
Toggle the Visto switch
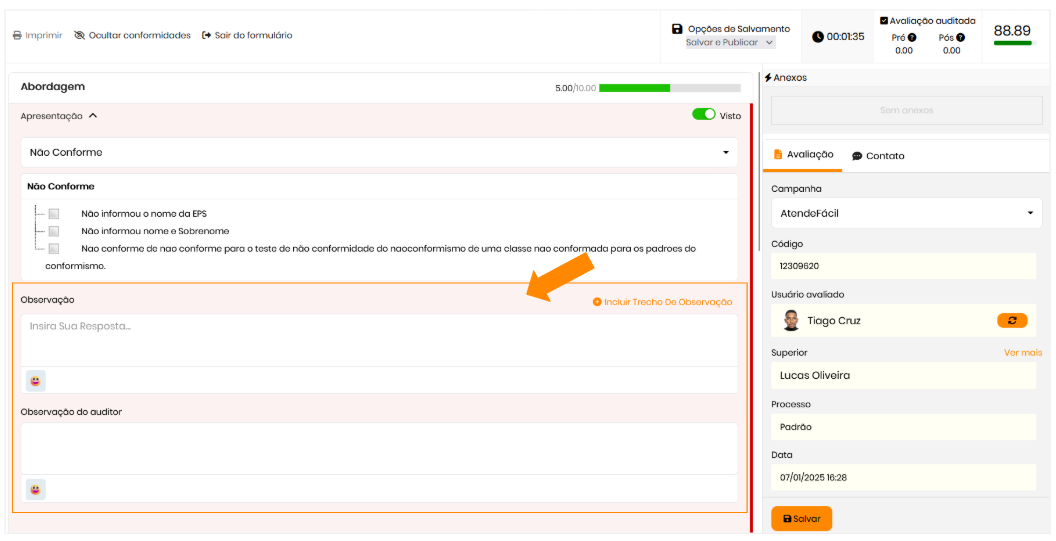click(704, 115)
